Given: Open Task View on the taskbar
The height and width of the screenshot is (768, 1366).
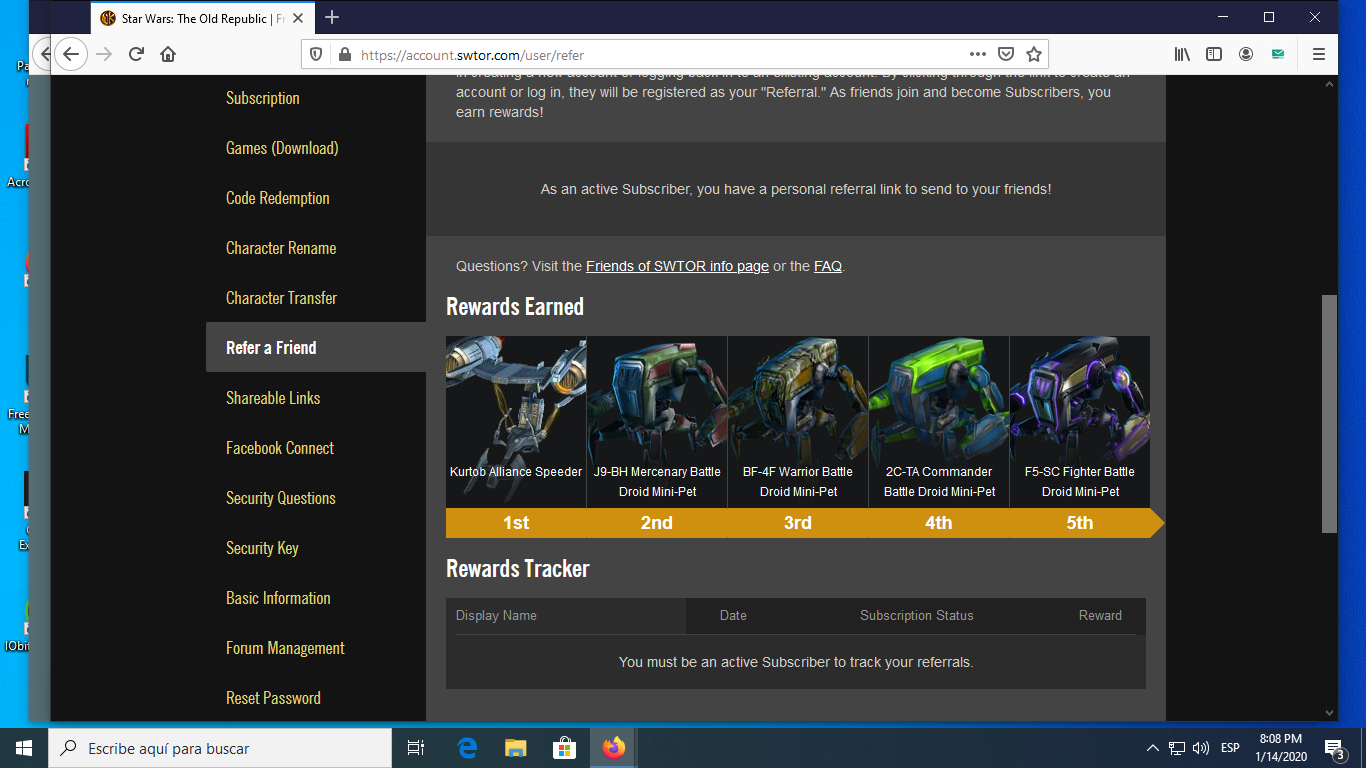Looking at the screenshot, I should [416, 748].
